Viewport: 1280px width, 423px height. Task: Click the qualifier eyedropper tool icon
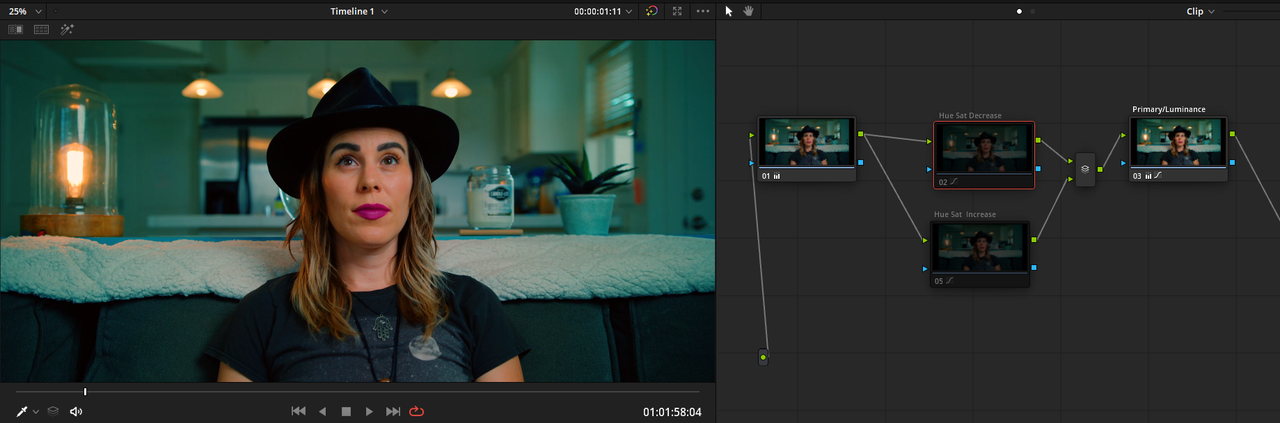[x=22, y=411]
